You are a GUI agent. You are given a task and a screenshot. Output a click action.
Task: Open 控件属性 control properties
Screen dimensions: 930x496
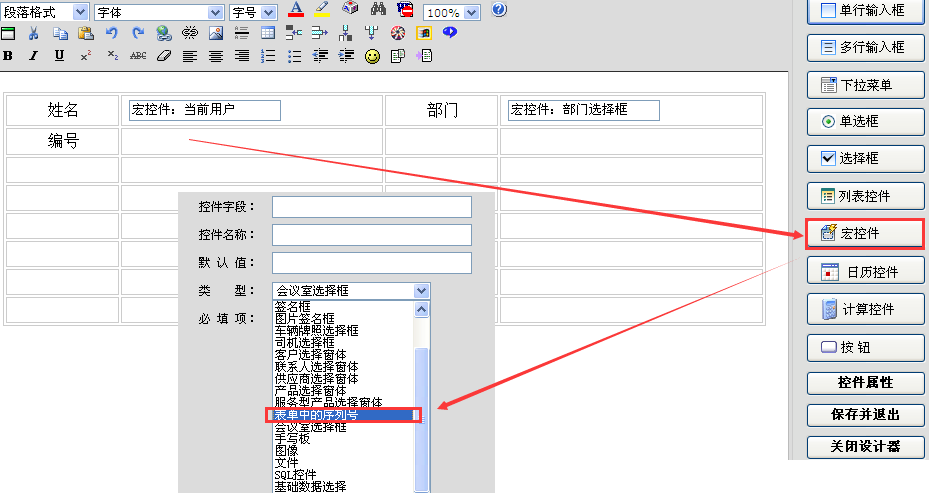coord(865,383)
